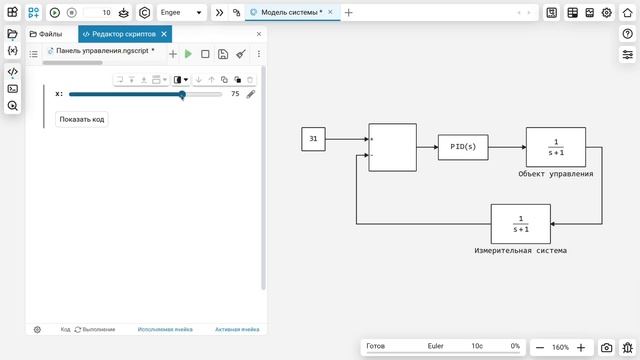Add a new model tab
This screenshot has height=360, width=640.
(348, 13)
